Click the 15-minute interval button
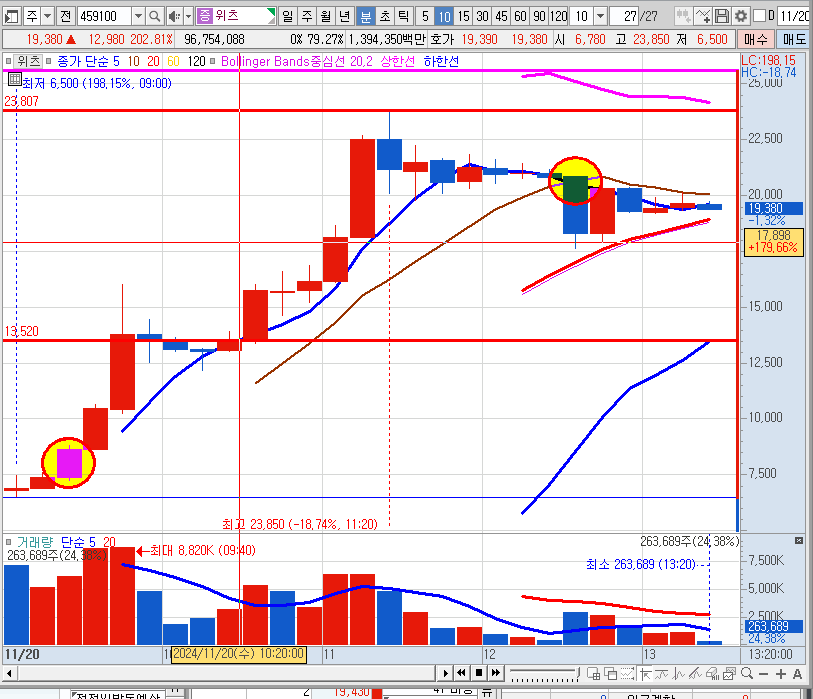The height and width of the screenshot is (699, 813). (464, 17)
